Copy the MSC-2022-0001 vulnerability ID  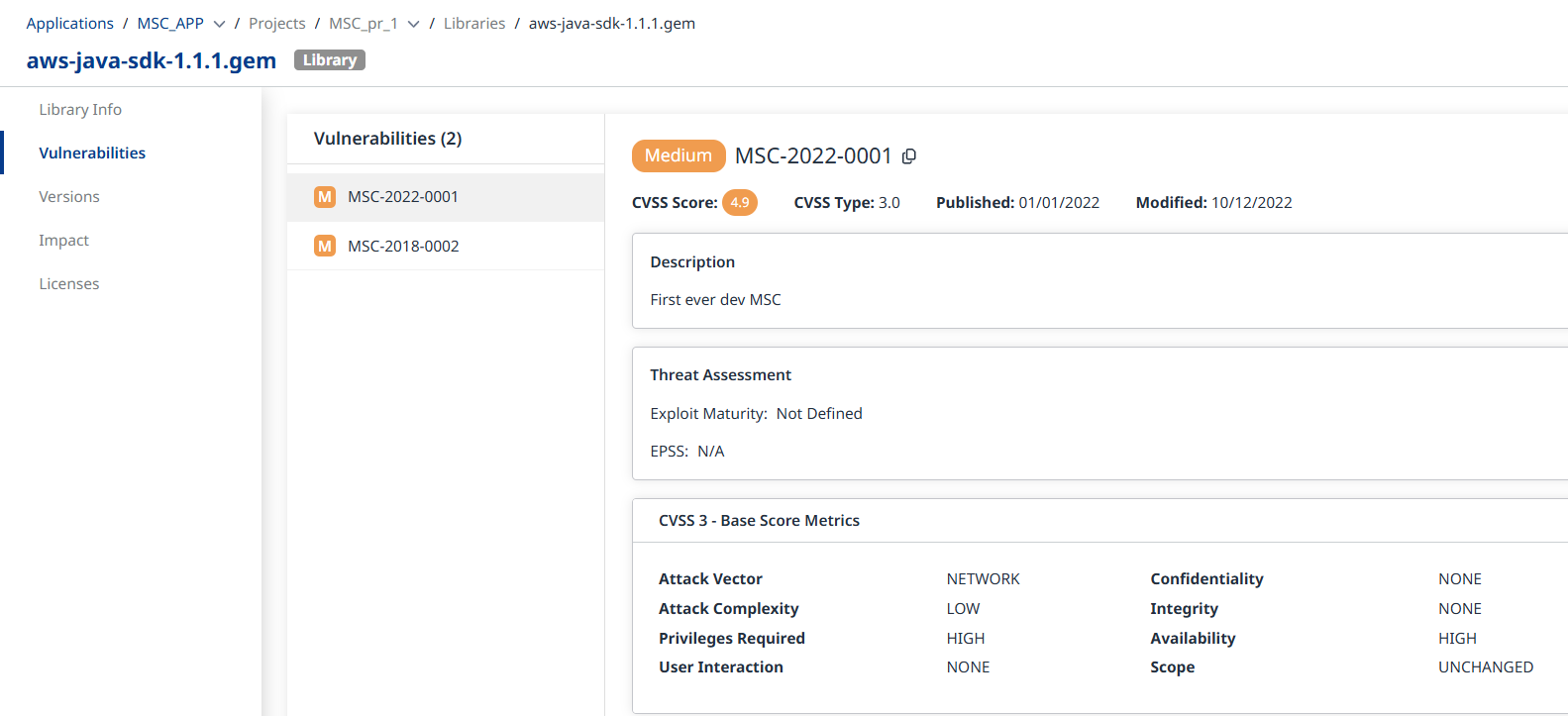coord(909,156)
